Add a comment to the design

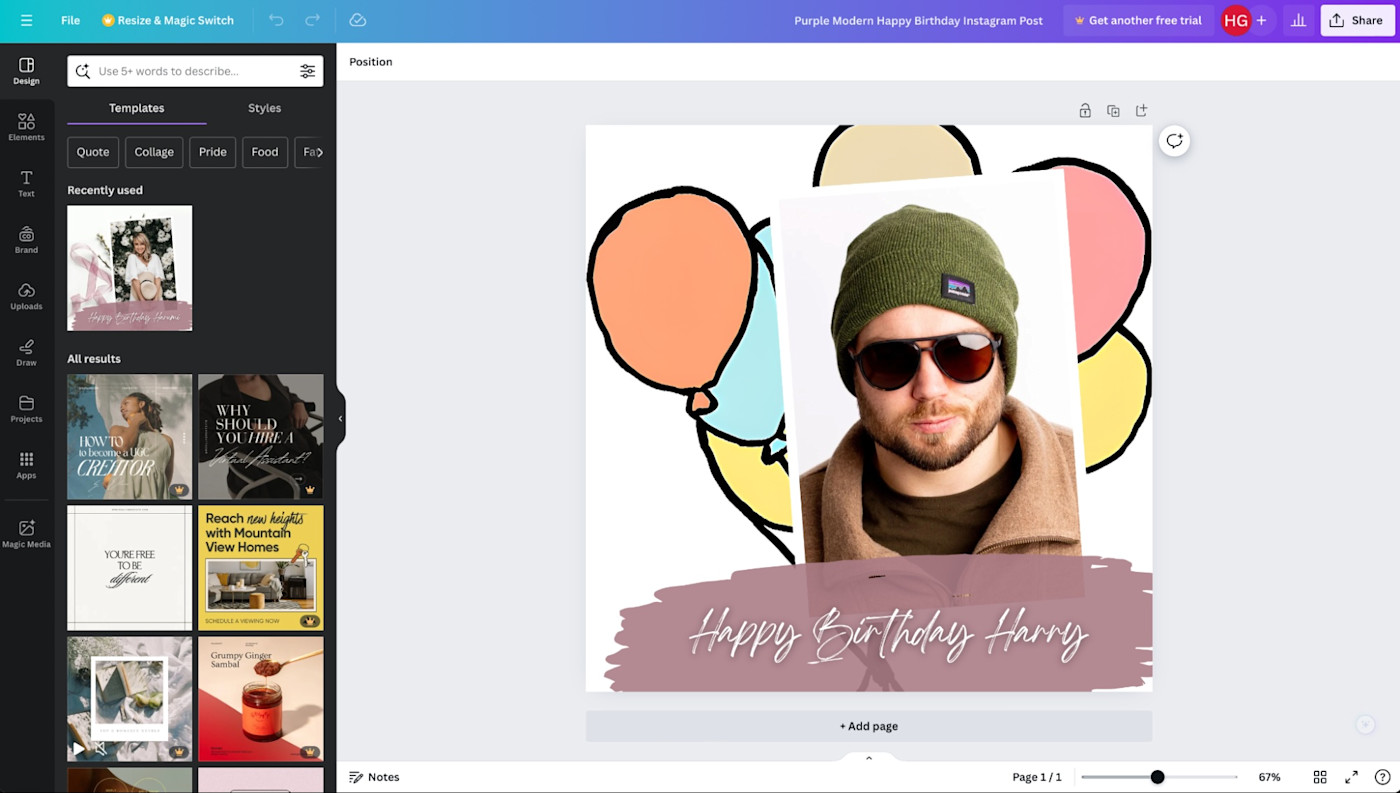pos(1174,141)
